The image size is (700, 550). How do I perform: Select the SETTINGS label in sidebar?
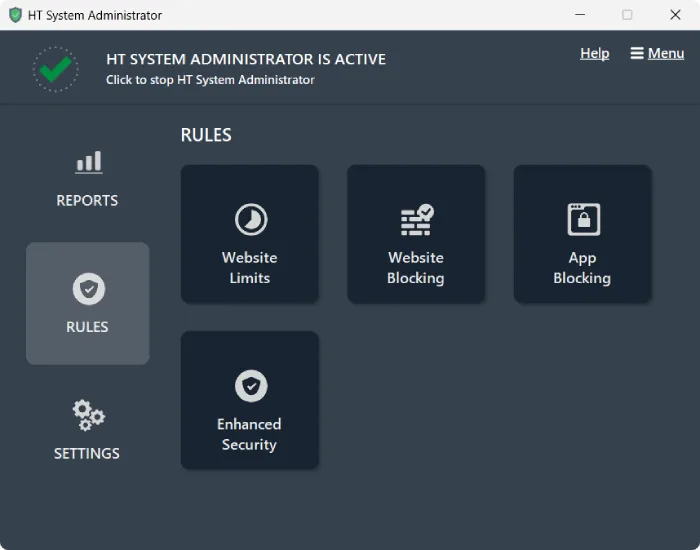[87, 454]
